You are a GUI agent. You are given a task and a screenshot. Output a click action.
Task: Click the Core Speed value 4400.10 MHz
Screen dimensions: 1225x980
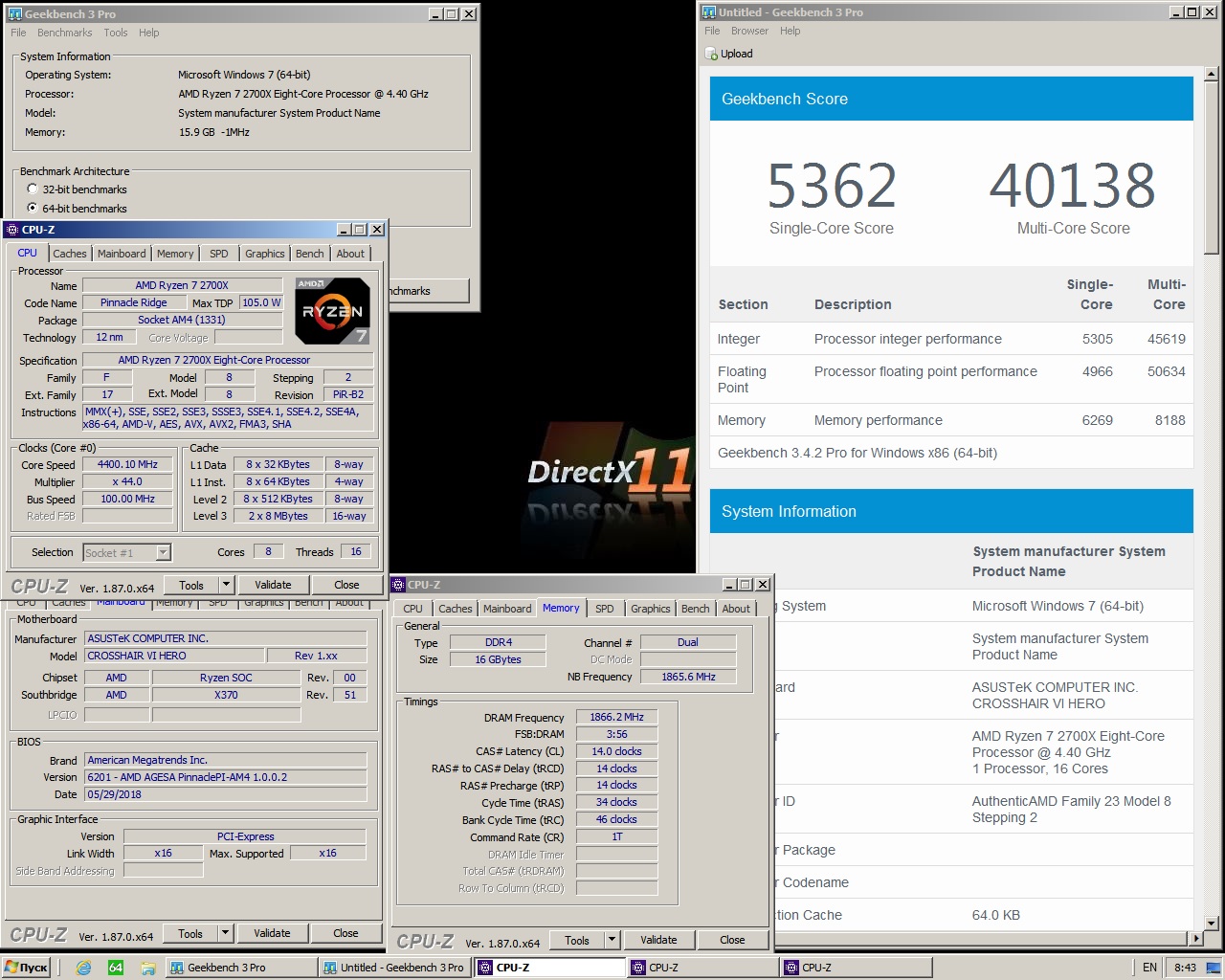pyautogui.click(x=127, y=464)
